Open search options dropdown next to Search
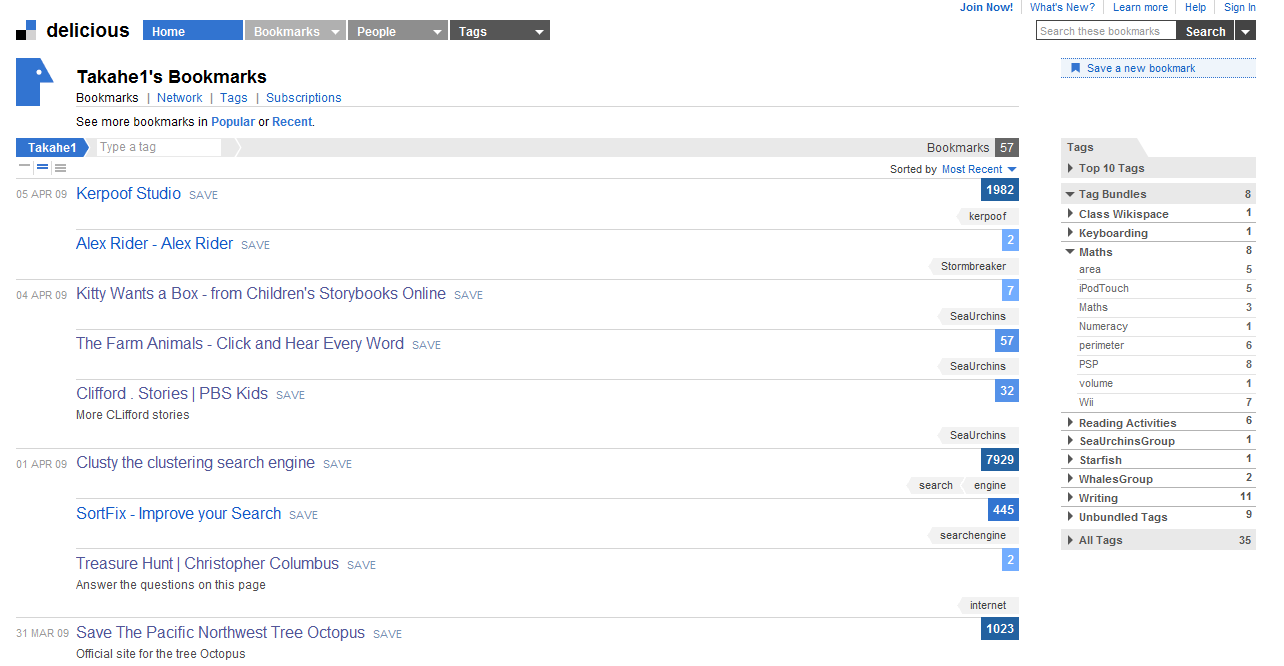 [x=1245, y=31]
